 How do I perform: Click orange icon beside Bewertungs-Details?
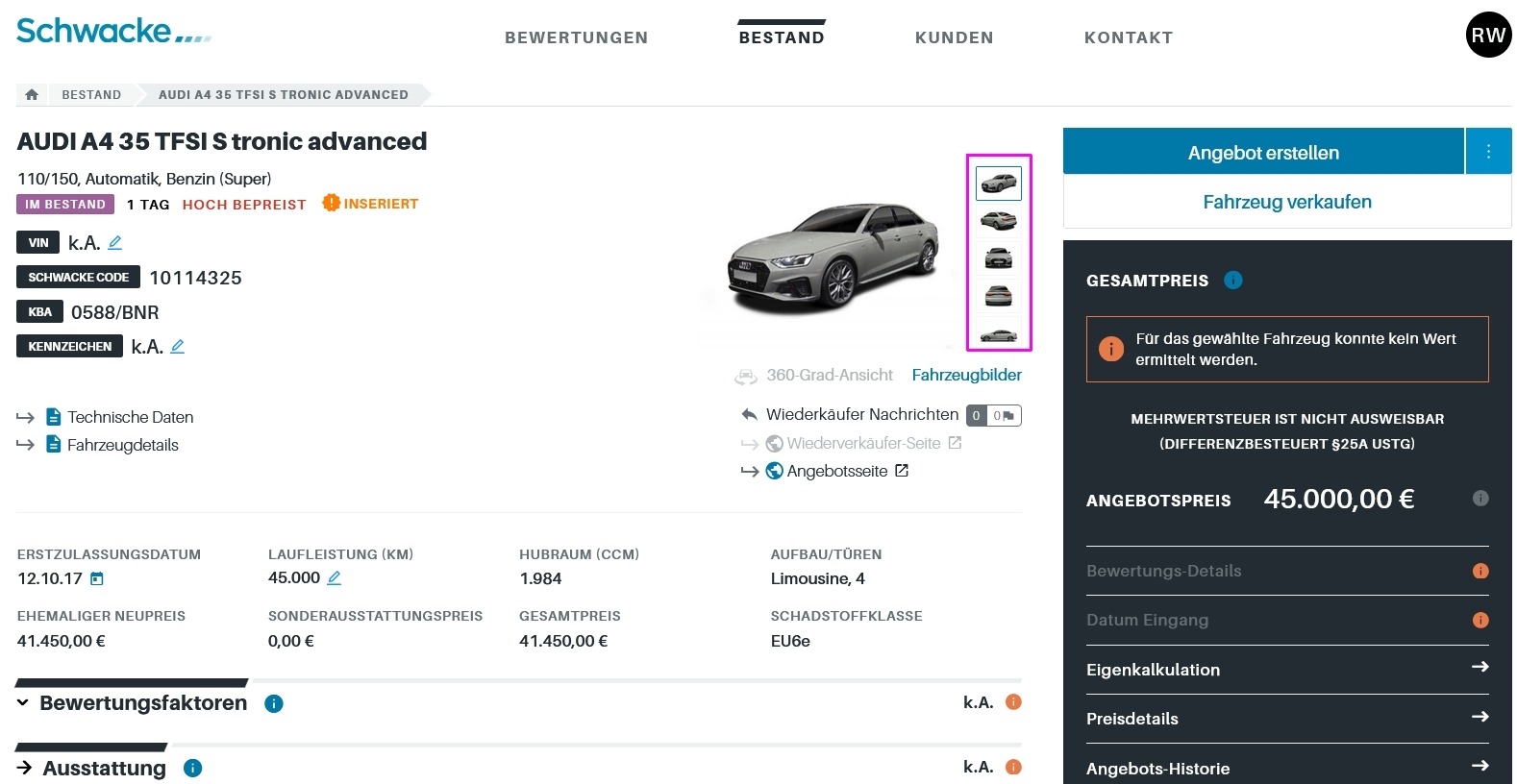tap(1480, 571)
